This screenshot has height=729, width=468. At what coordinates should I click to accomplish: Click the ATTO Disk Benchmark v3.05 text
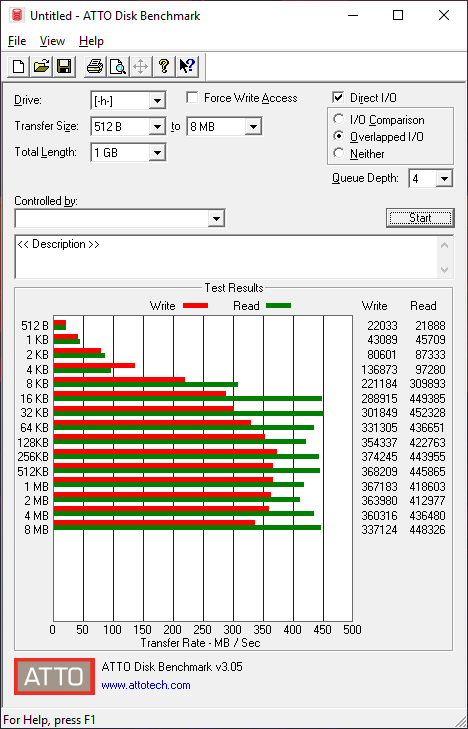click(172, 667)
